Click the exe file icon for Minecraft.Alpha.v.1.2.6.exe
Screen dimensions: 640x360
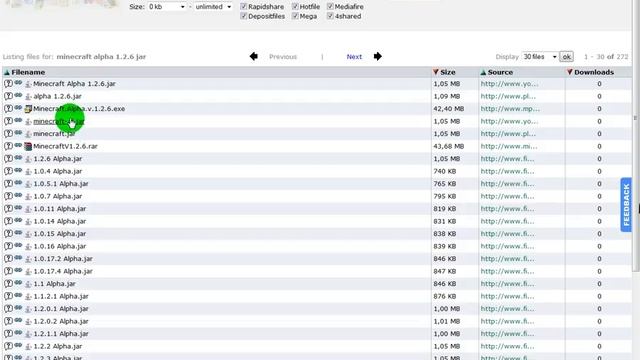[x=28, y=109]
